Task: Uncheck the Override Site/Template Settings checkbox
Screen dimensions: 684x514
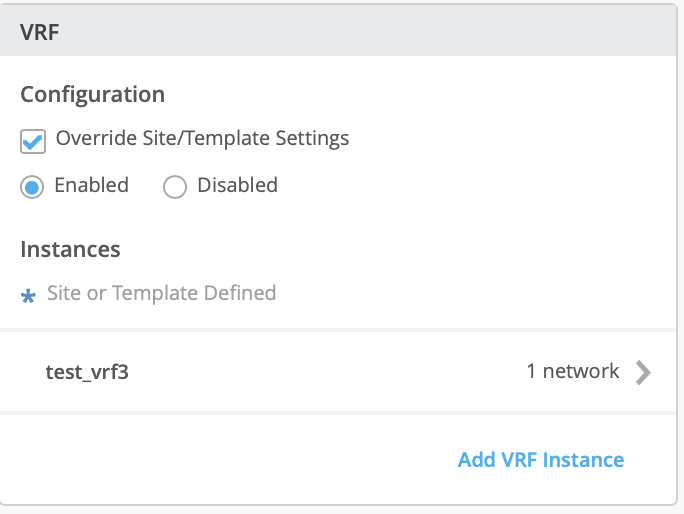Action: 33,141
